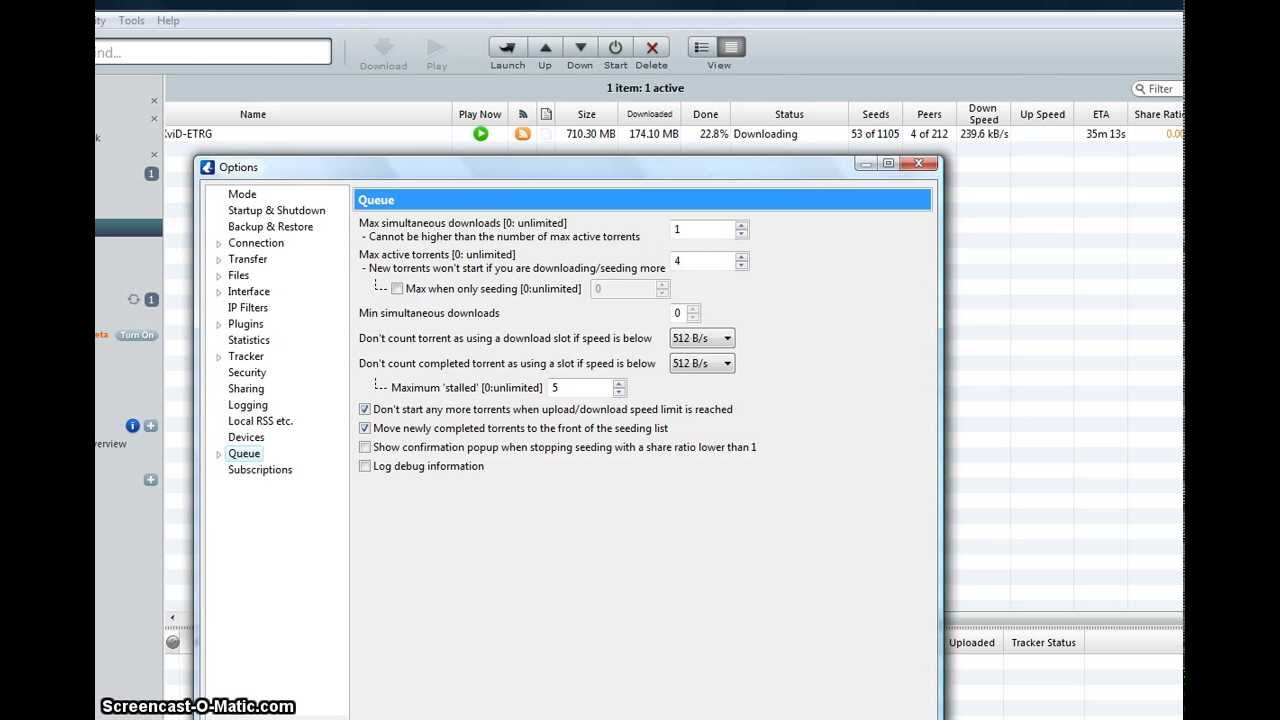Uncheck Don't start any more torrents option

click(x=365, y=409)
